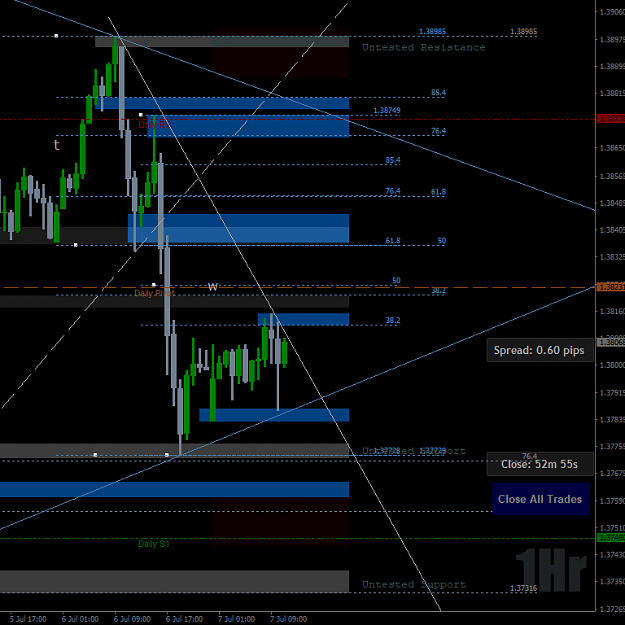Click the 1.39060 price scale value
The image size is (625, 625).
612,12
